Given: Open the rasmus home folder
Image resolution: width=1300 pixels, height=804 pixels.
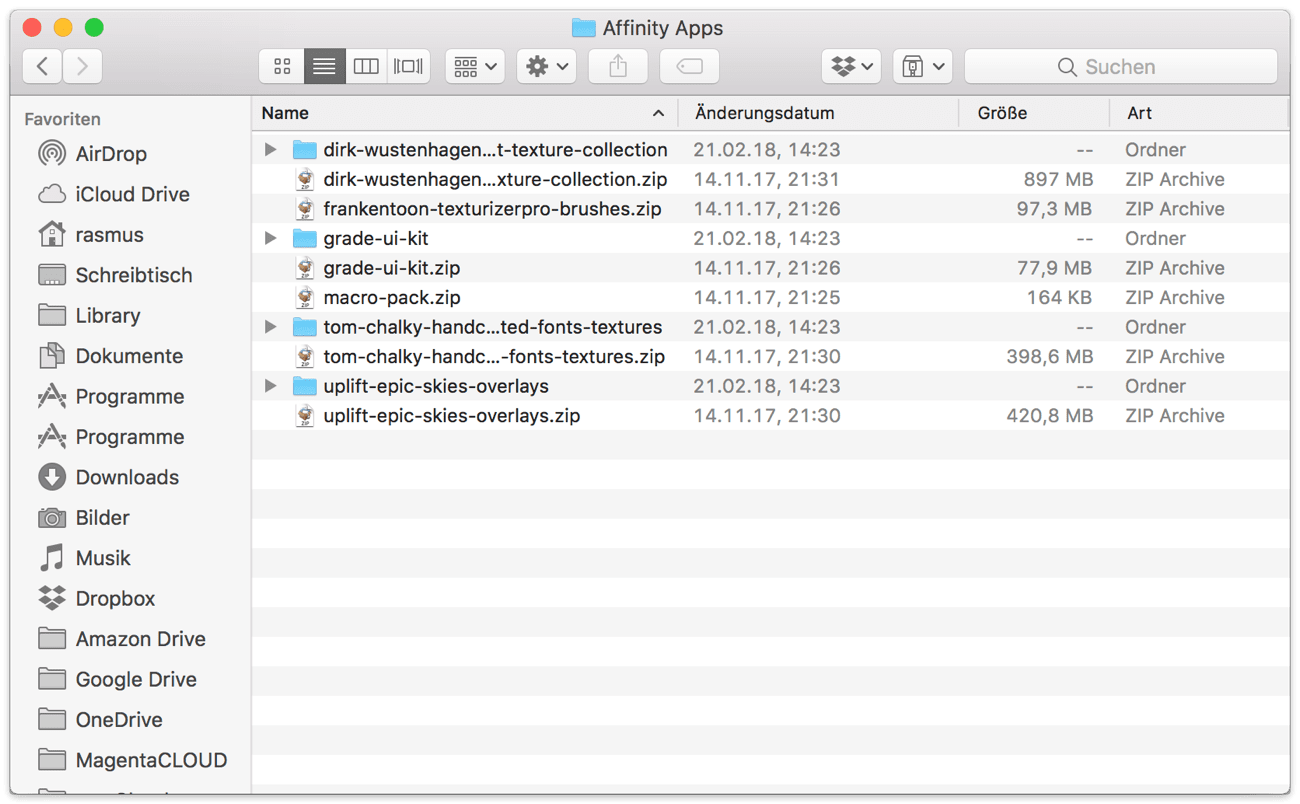Looking at the screenshot, I should coord(90,235).
